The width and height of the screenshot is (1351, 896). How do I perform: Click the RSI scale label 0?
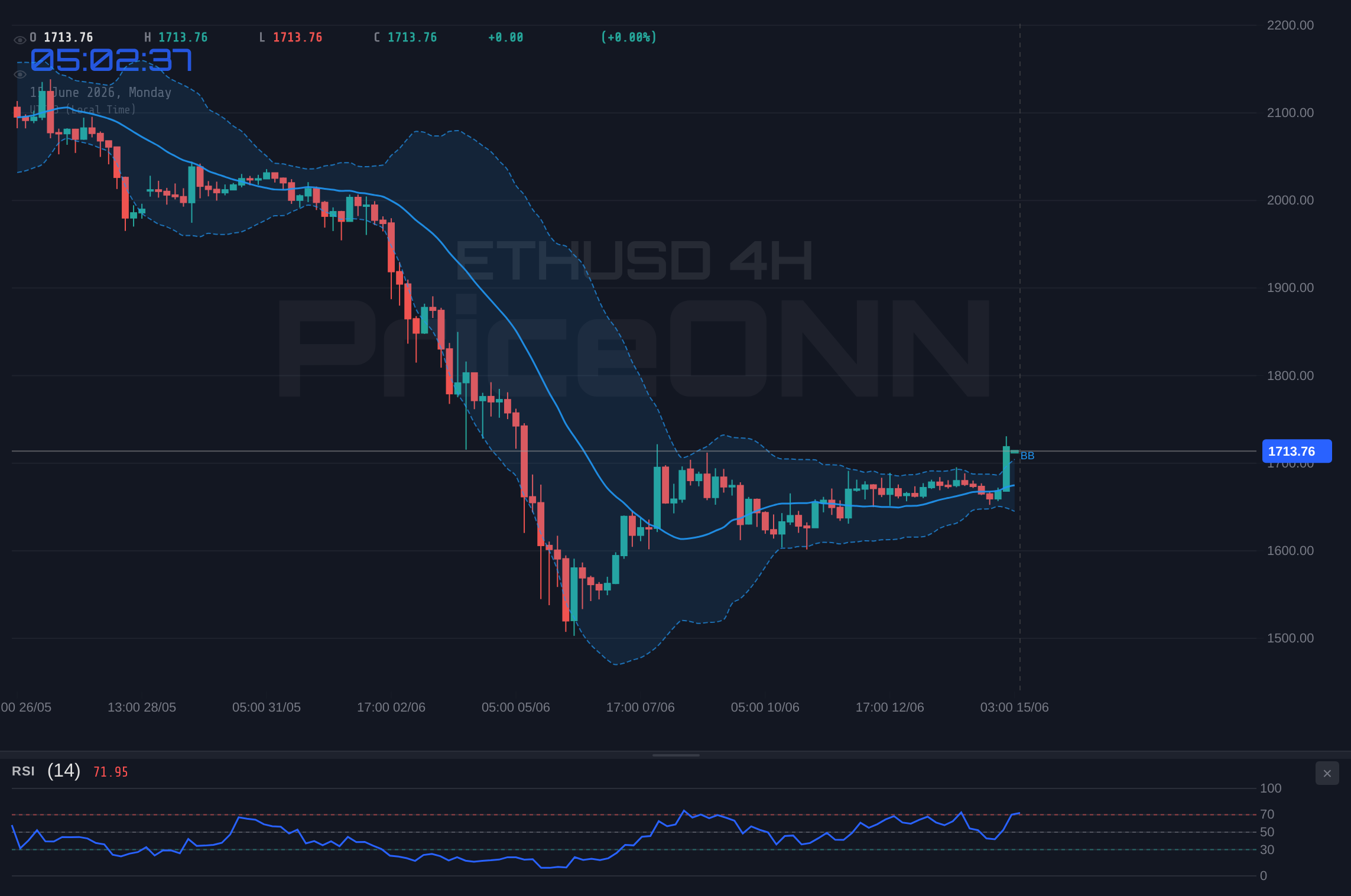pos(1264,875)
